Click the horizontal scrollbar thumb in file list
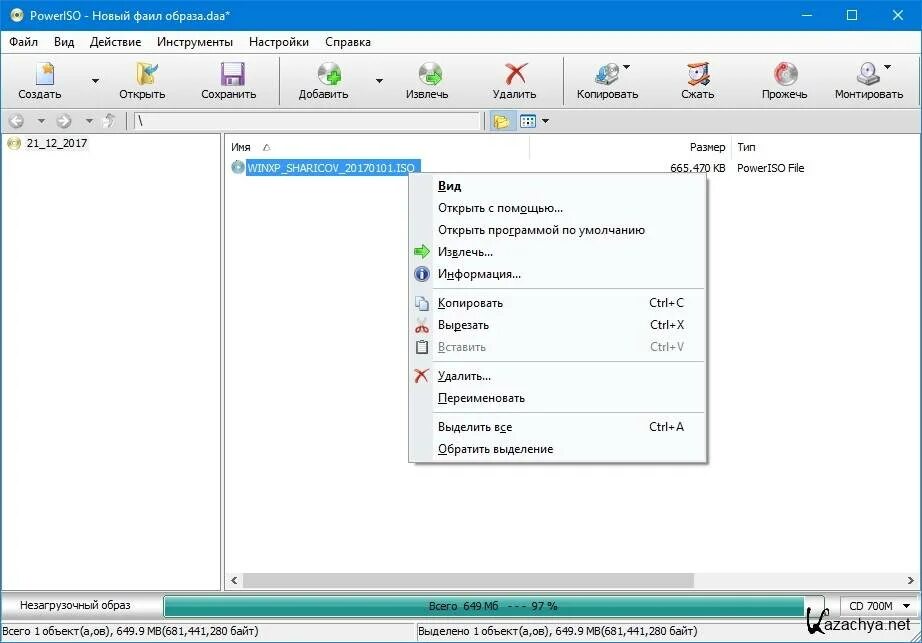This screenshot has width=922, height=643. click(469, 581)
